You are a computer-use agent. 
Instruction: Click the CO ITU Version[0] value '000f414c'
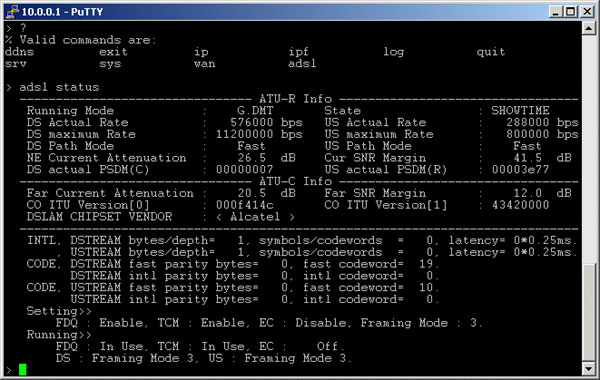[245, 205]
